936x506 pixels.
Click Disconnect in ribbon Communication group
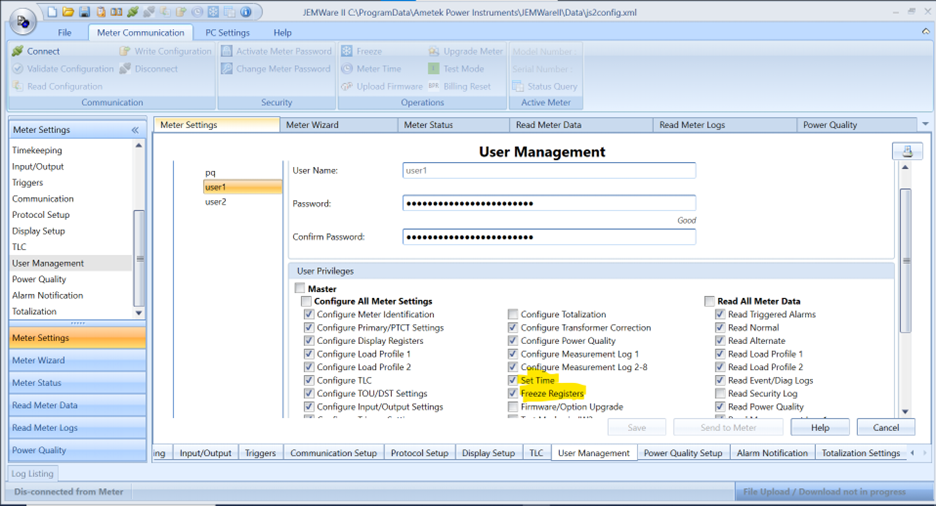(x=149, y=69)
